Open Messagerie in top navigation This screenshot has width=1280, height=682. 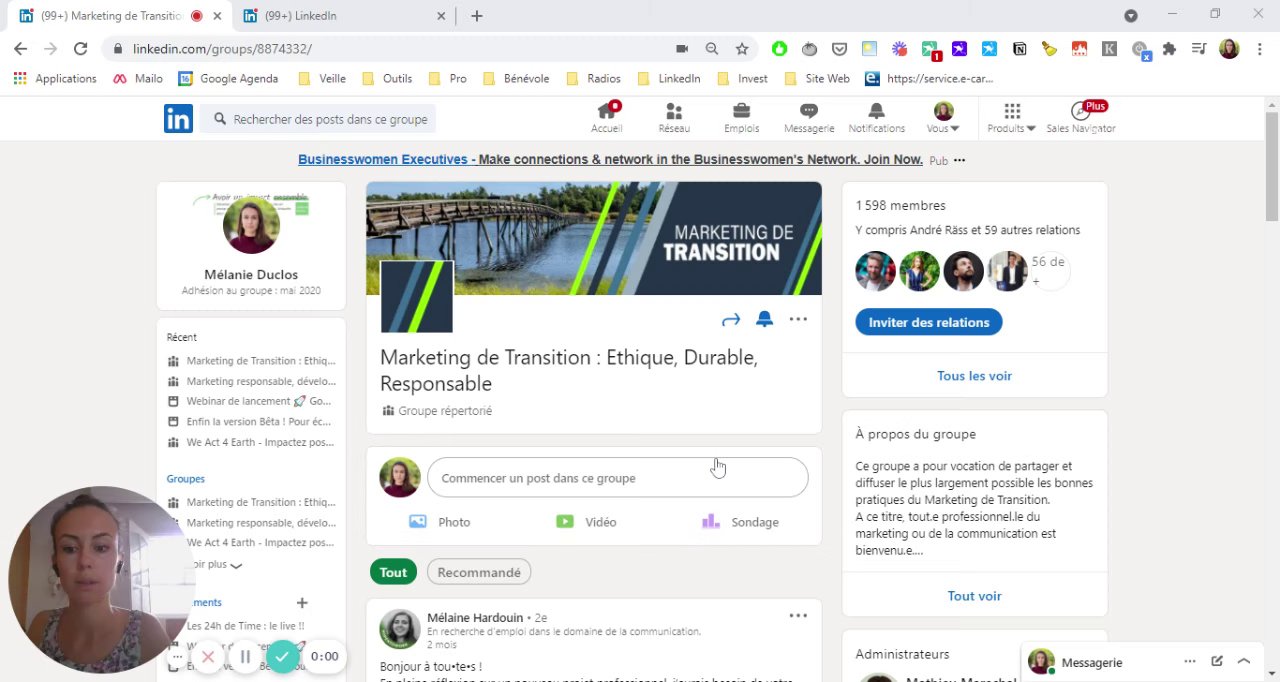[809, 117]
